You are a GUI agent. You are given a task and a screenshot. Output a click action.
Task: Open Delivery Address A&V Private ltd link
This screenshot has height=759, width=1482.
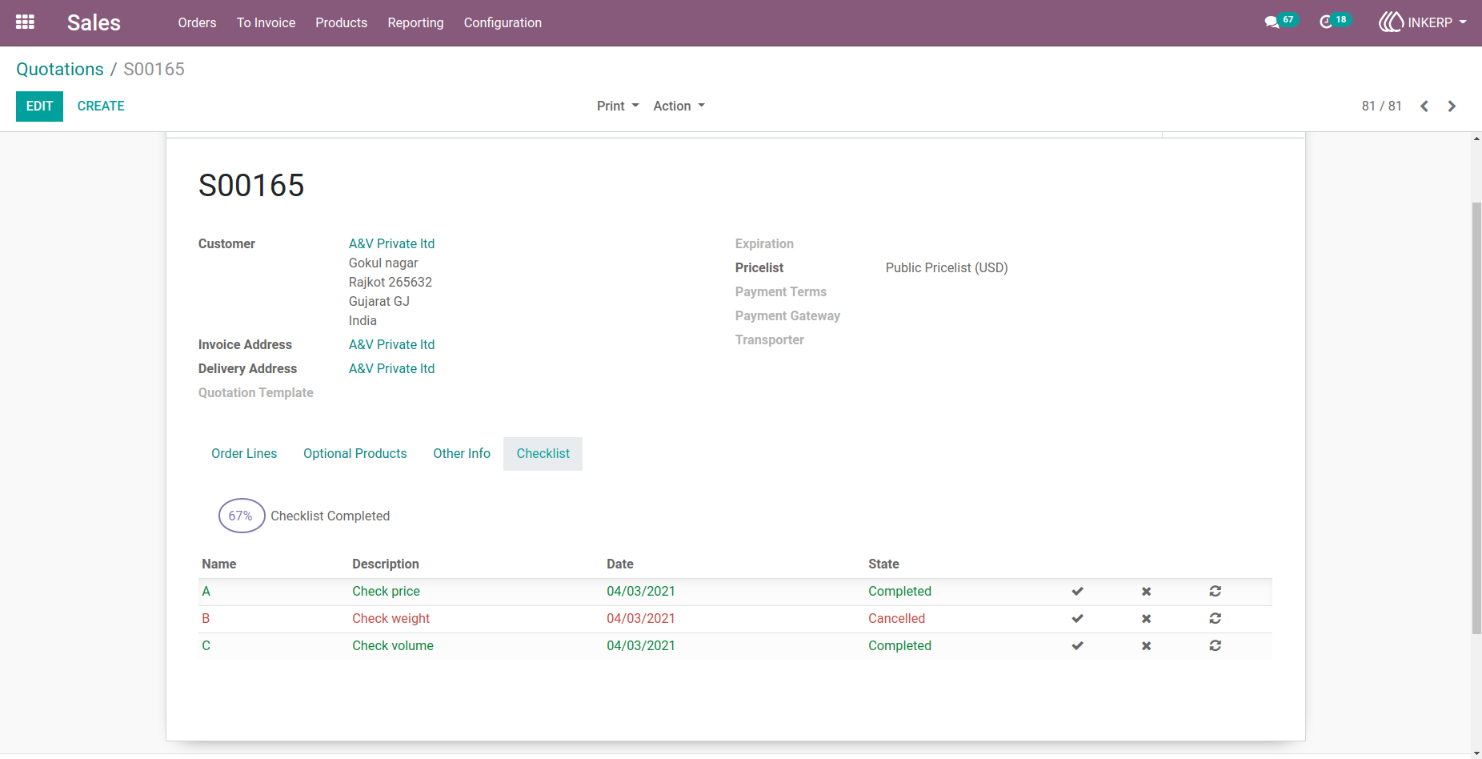click(392, 369)
